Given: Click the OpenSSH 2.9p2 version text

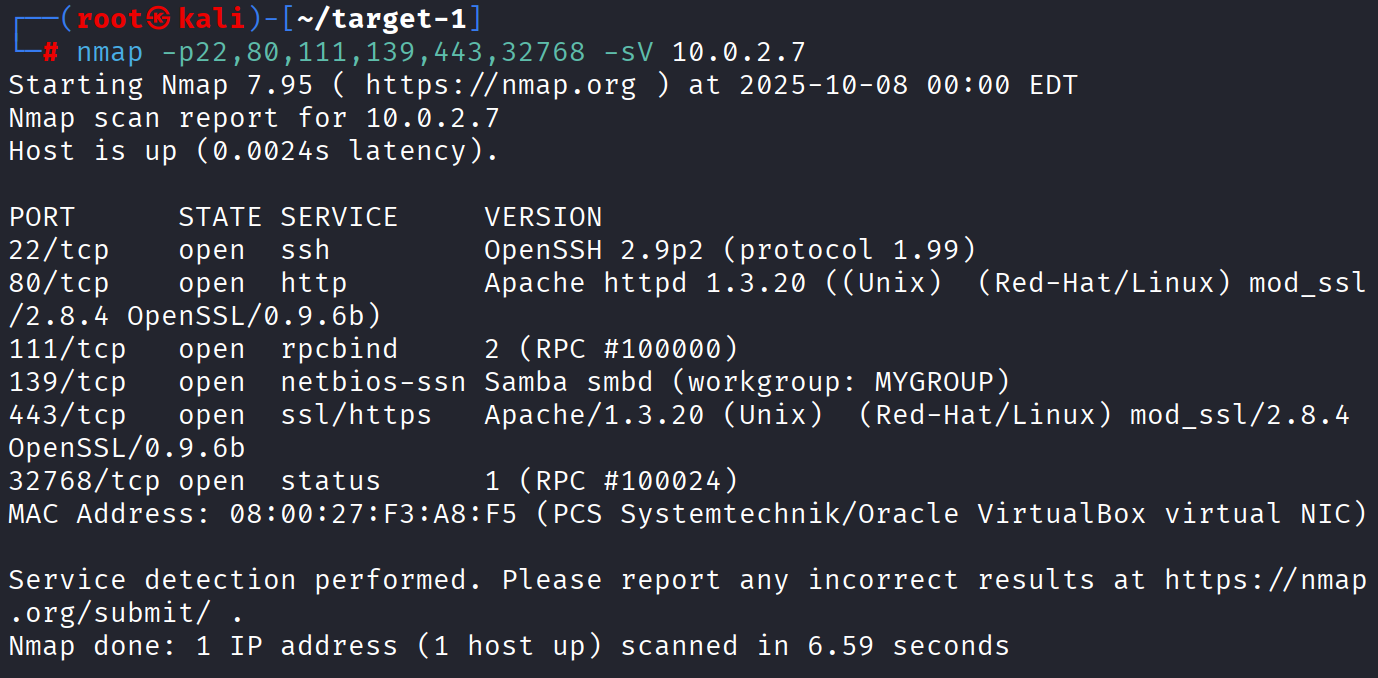Looking at the screenshot, I should [x=602, y=250].
